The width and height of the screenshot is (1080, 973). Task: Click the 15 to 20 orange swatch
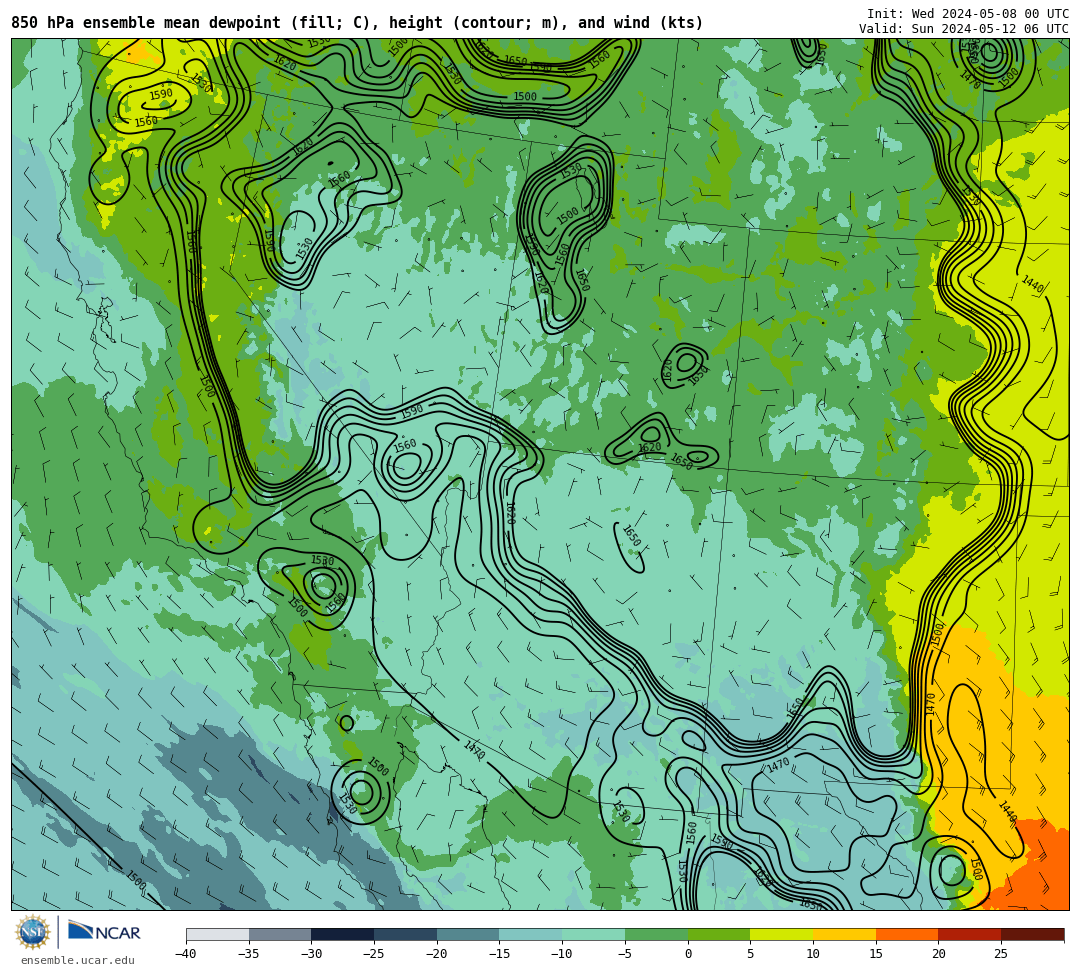pyautogui.click(x=907, y=934)
